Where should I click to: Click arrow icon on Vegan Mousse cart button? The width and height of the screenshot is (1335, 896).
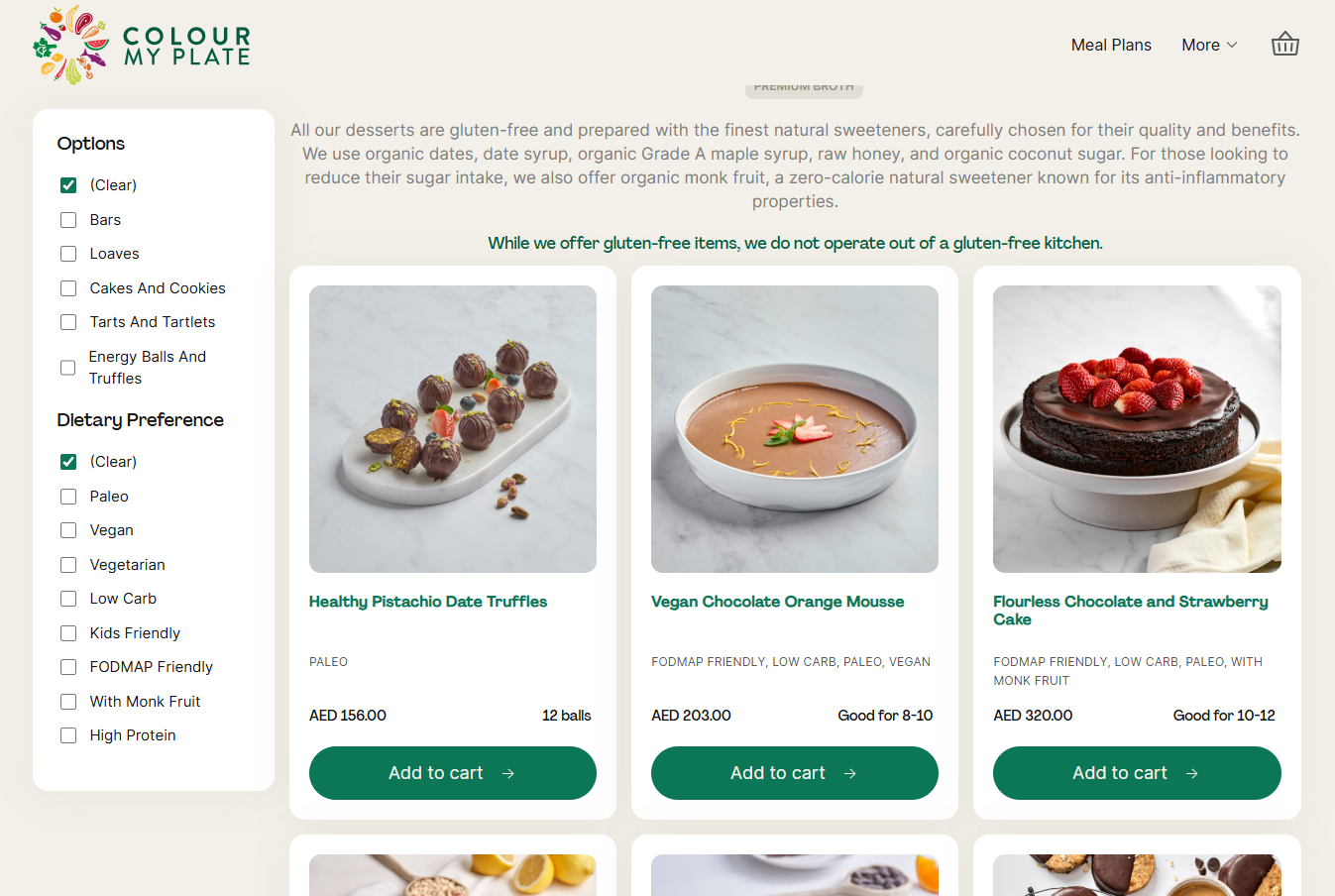pyautogui.click(x=849, y=773)
